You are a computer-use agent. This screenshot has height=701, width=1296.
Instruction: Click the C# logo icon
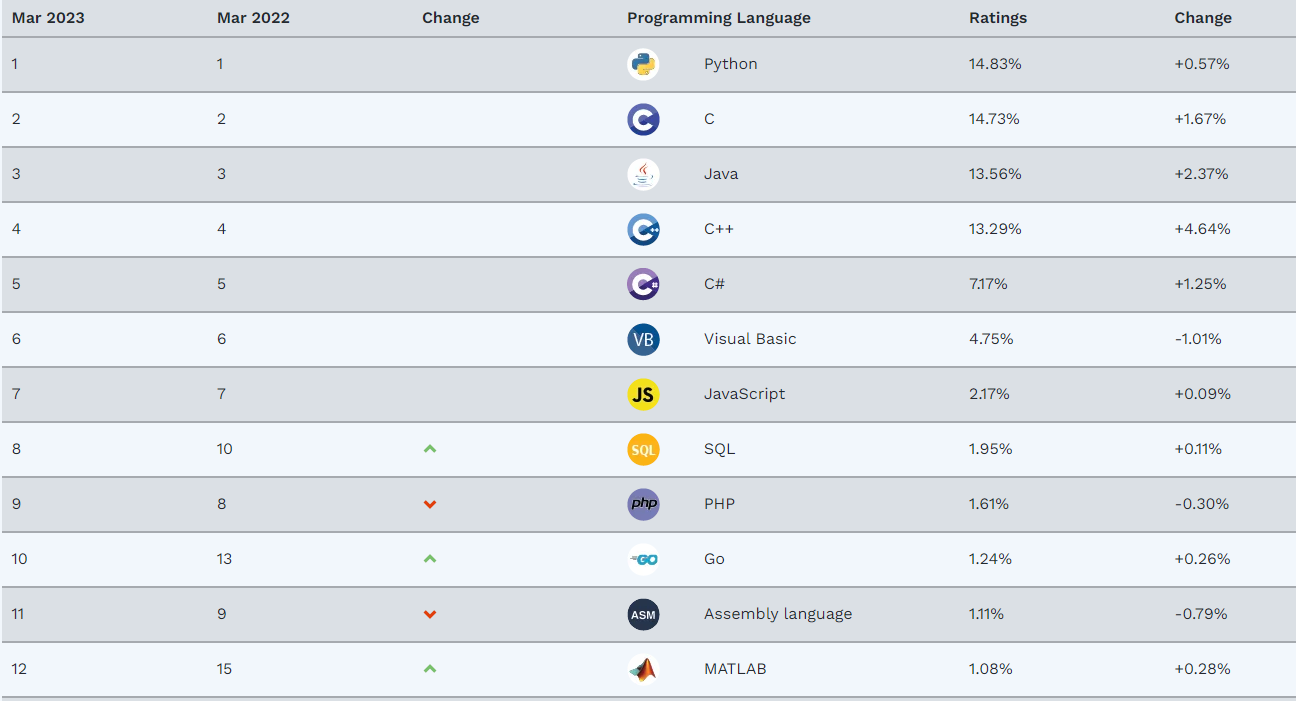pyautogui.click(x=643, y=284)
